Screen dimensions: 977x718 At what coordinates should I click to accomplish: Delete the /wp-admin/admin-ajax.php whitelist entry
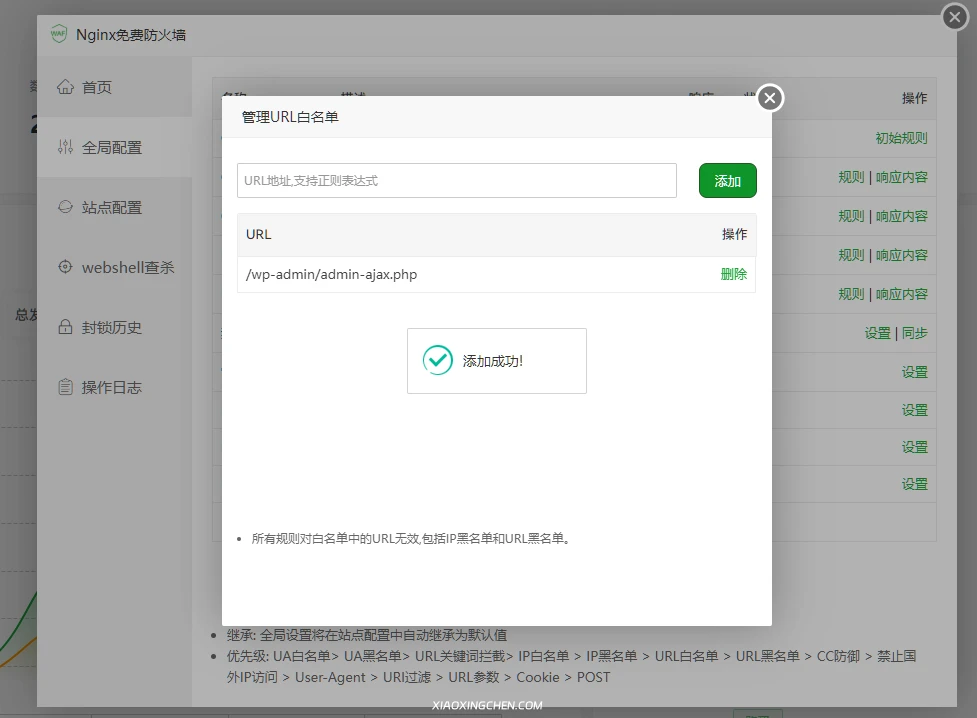(733, 274)
